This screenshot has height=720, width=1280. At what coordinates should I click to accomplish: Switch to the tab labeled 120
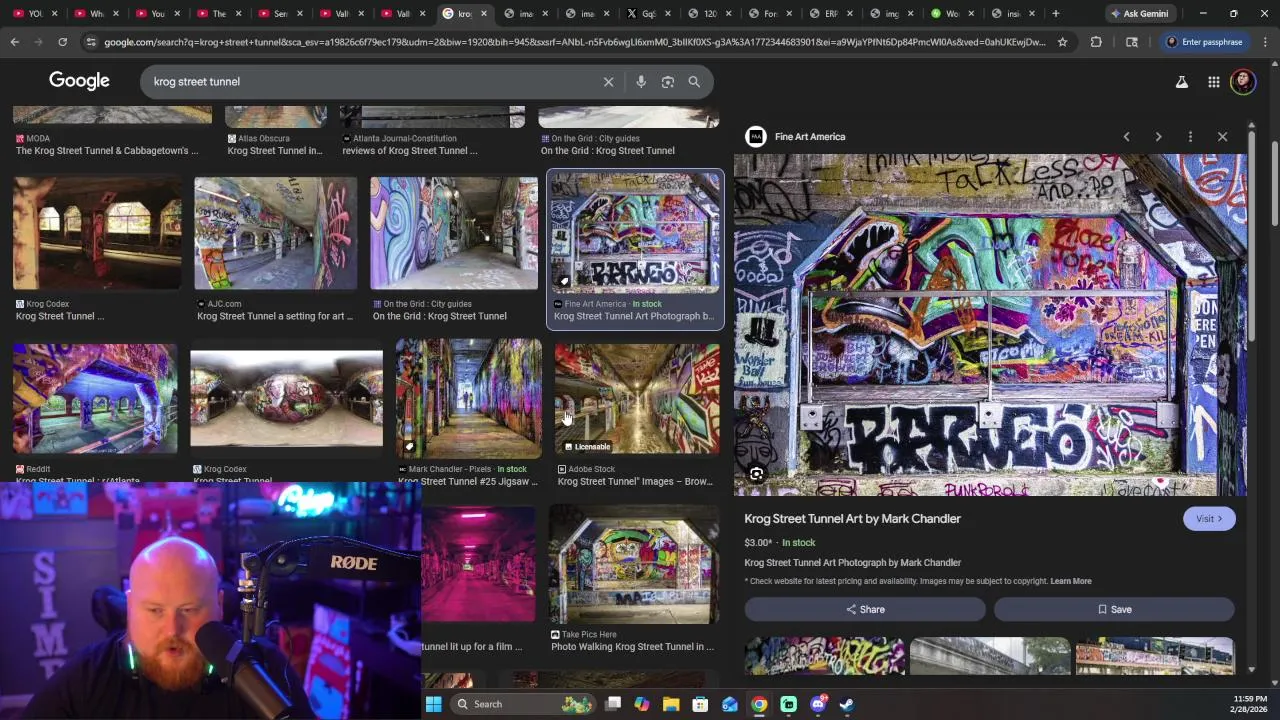pyautogui.click(x=709, y=14)
